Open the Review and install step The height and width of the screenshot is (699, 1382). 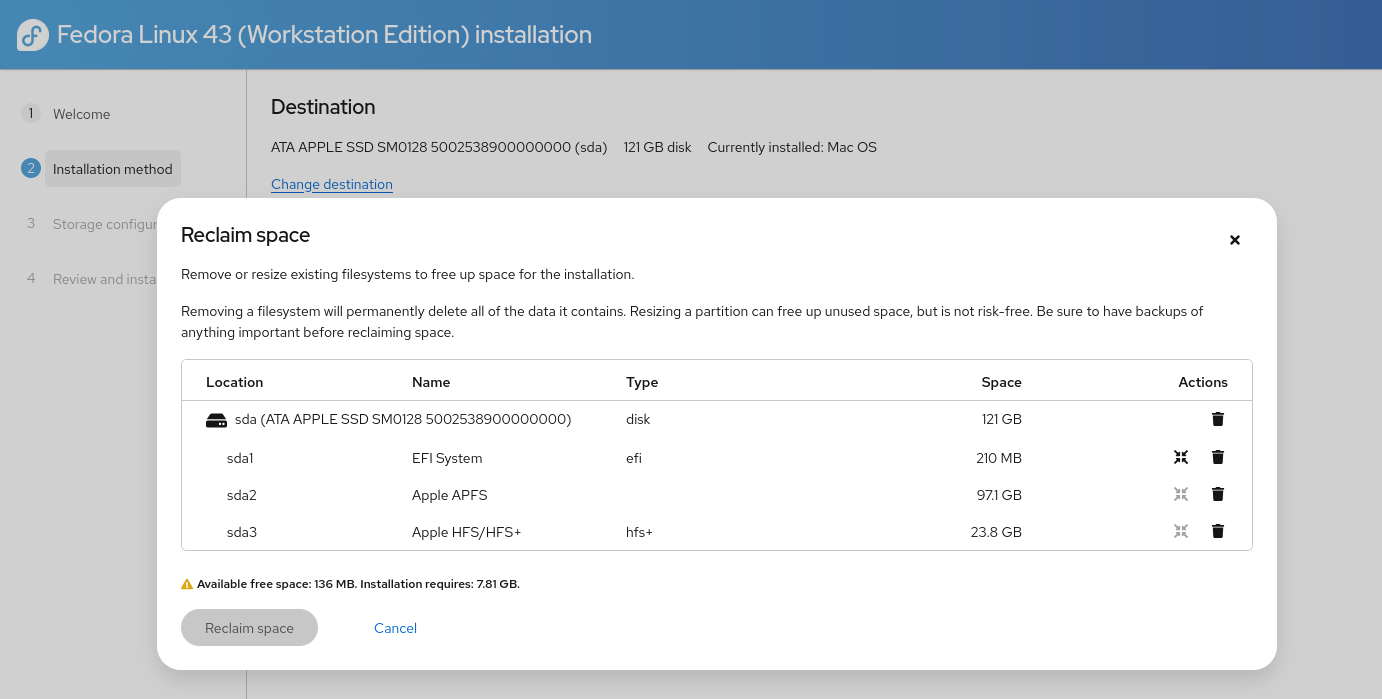[105, 279]
